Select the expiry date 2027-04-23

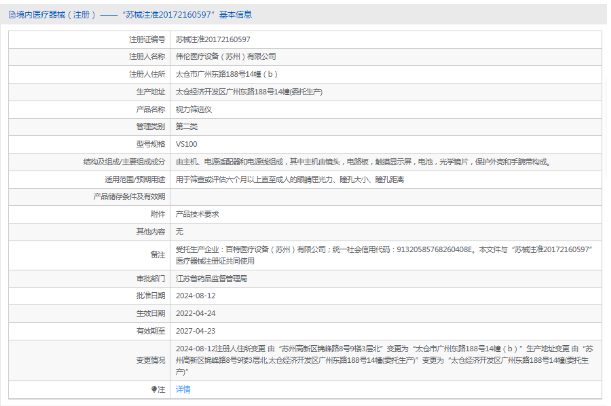click(x=196, y=331)
